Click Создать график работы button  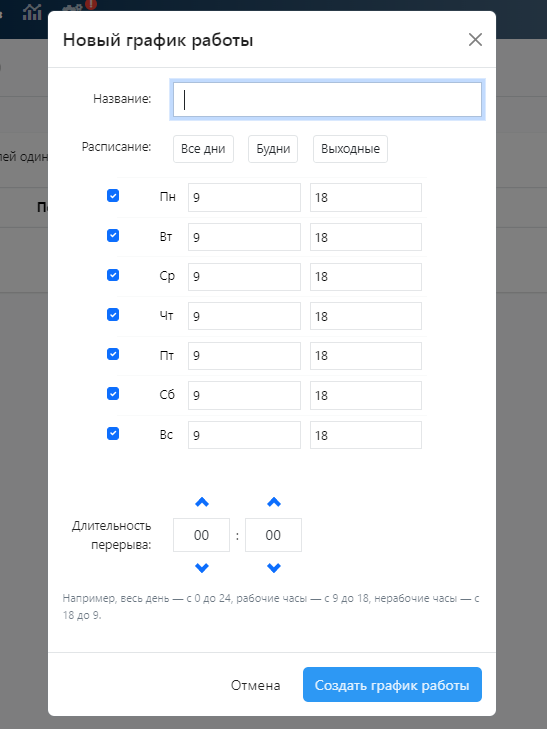392,685
